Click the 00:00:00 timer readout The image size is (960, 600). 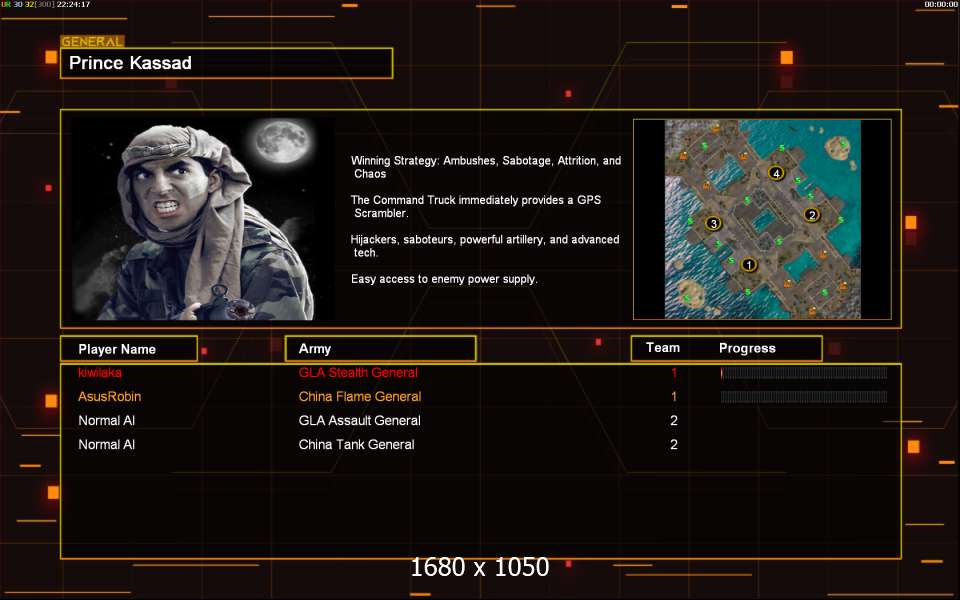coord(940,4)
